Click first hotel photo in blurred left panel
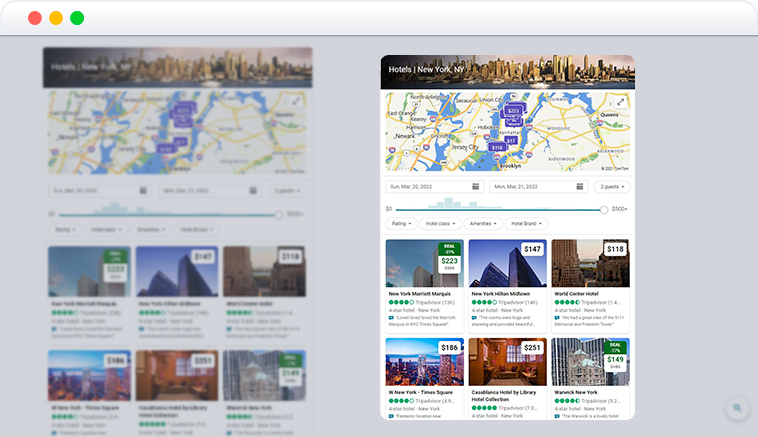758x437 pixels. 89,271
